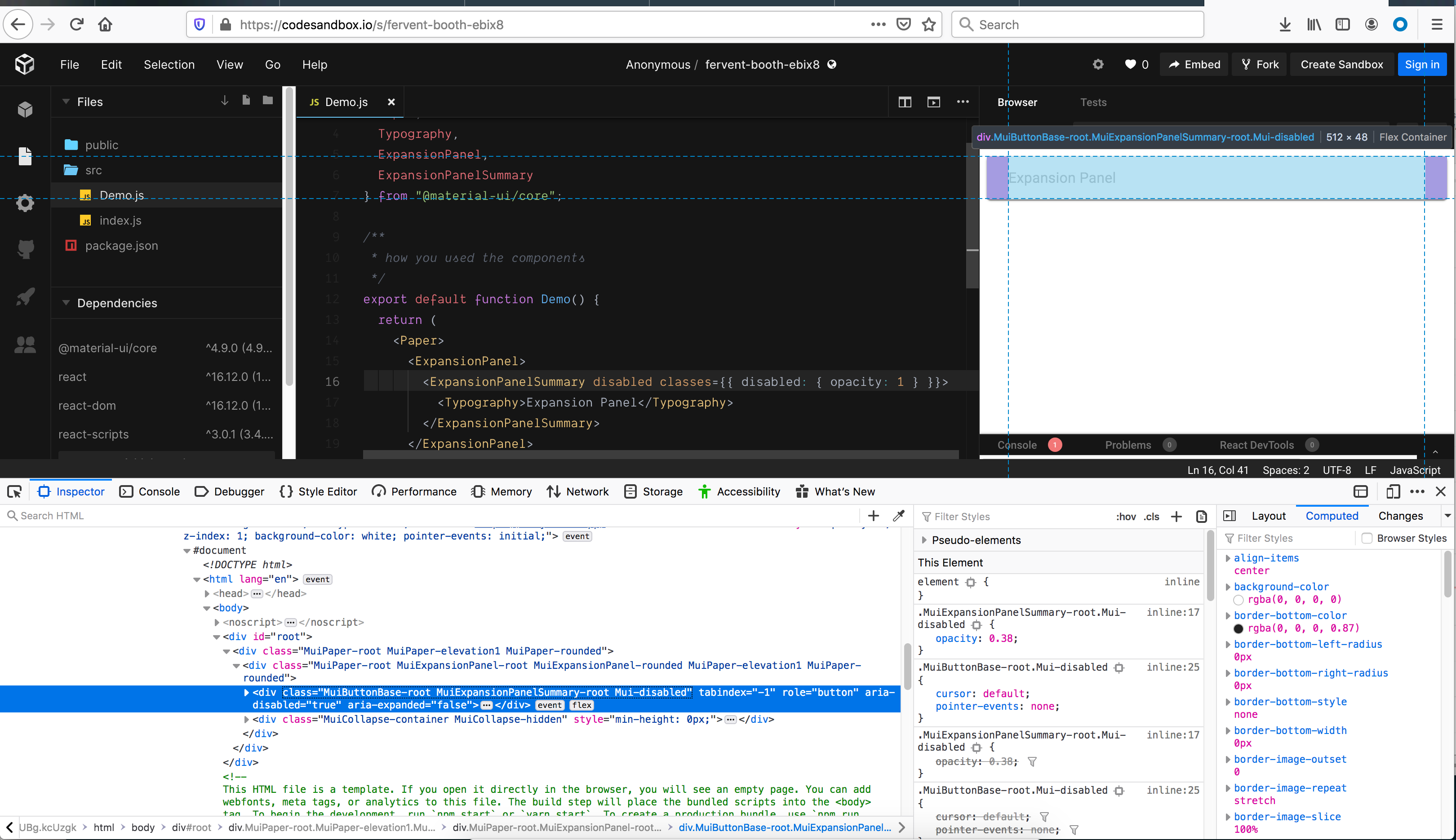
Task: Click the border-bottom-color swatch
Action: pos(1239,628)
